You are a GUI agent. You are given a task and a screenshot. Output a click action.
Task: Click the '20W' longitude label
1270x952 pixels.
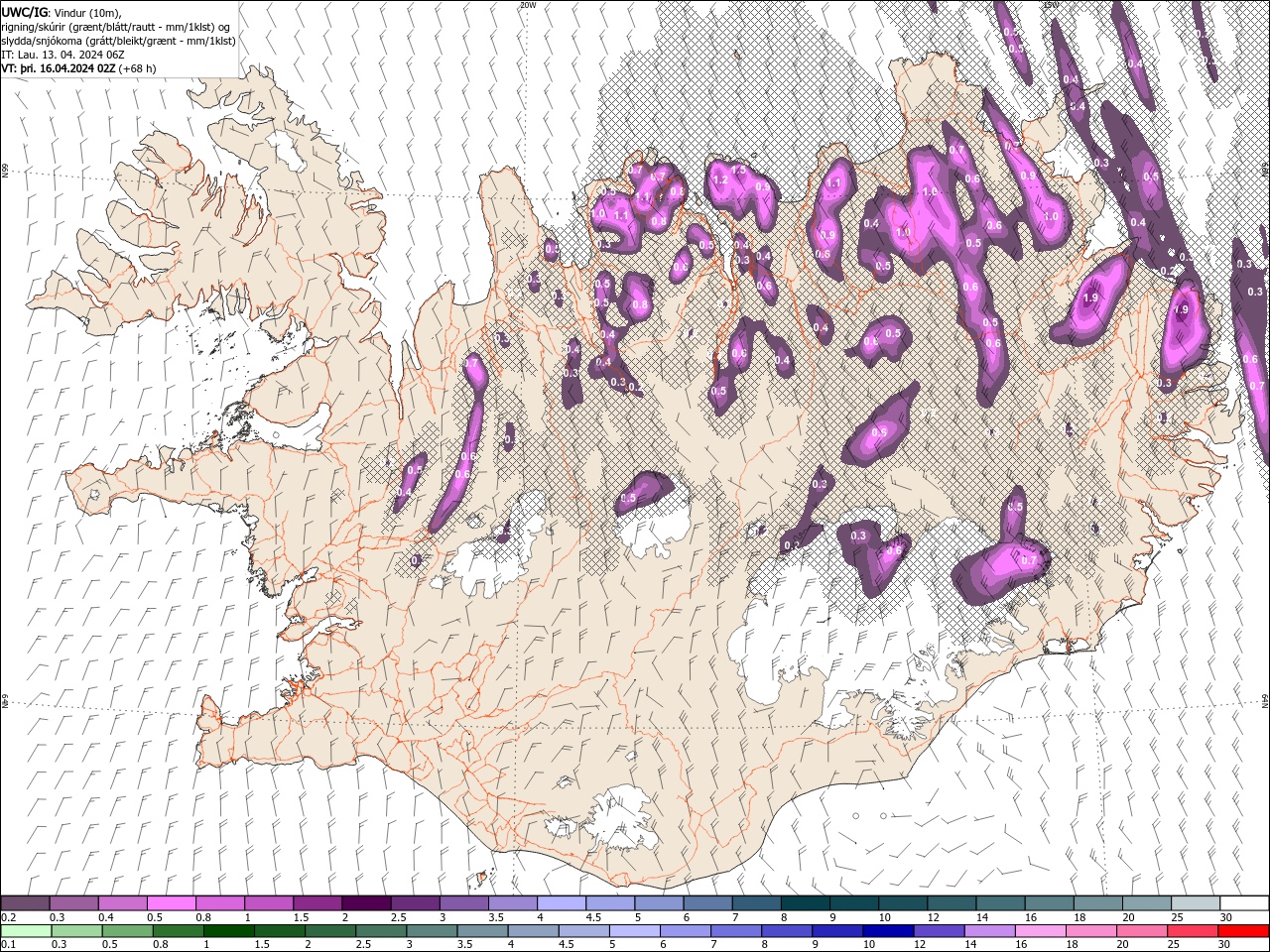pos(527,5)
